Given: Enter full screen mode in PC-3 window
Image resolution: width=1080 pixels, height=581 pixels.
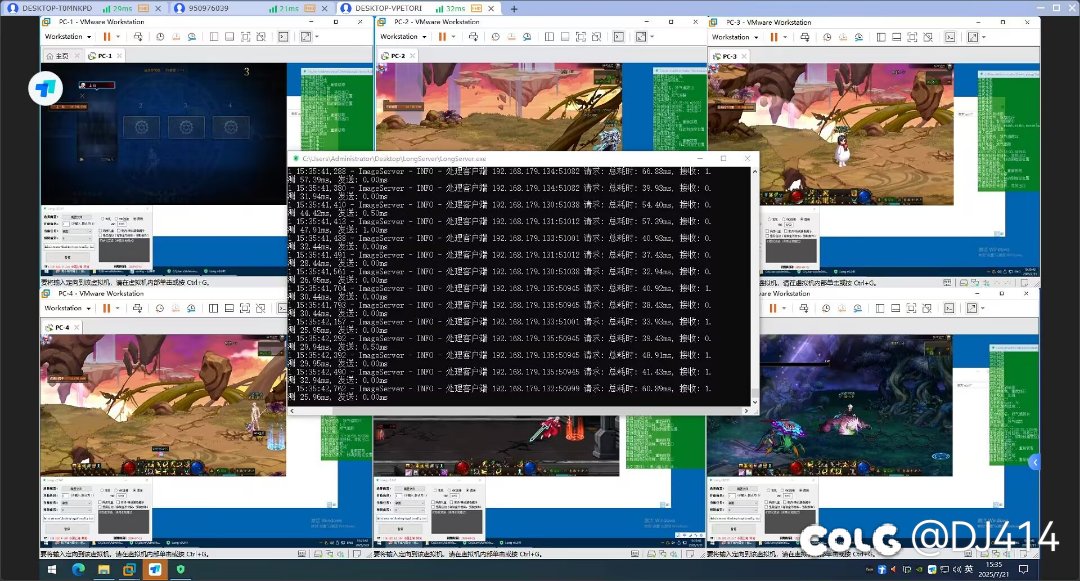Looking at the screenshot, I should click(x=912, y=37).
